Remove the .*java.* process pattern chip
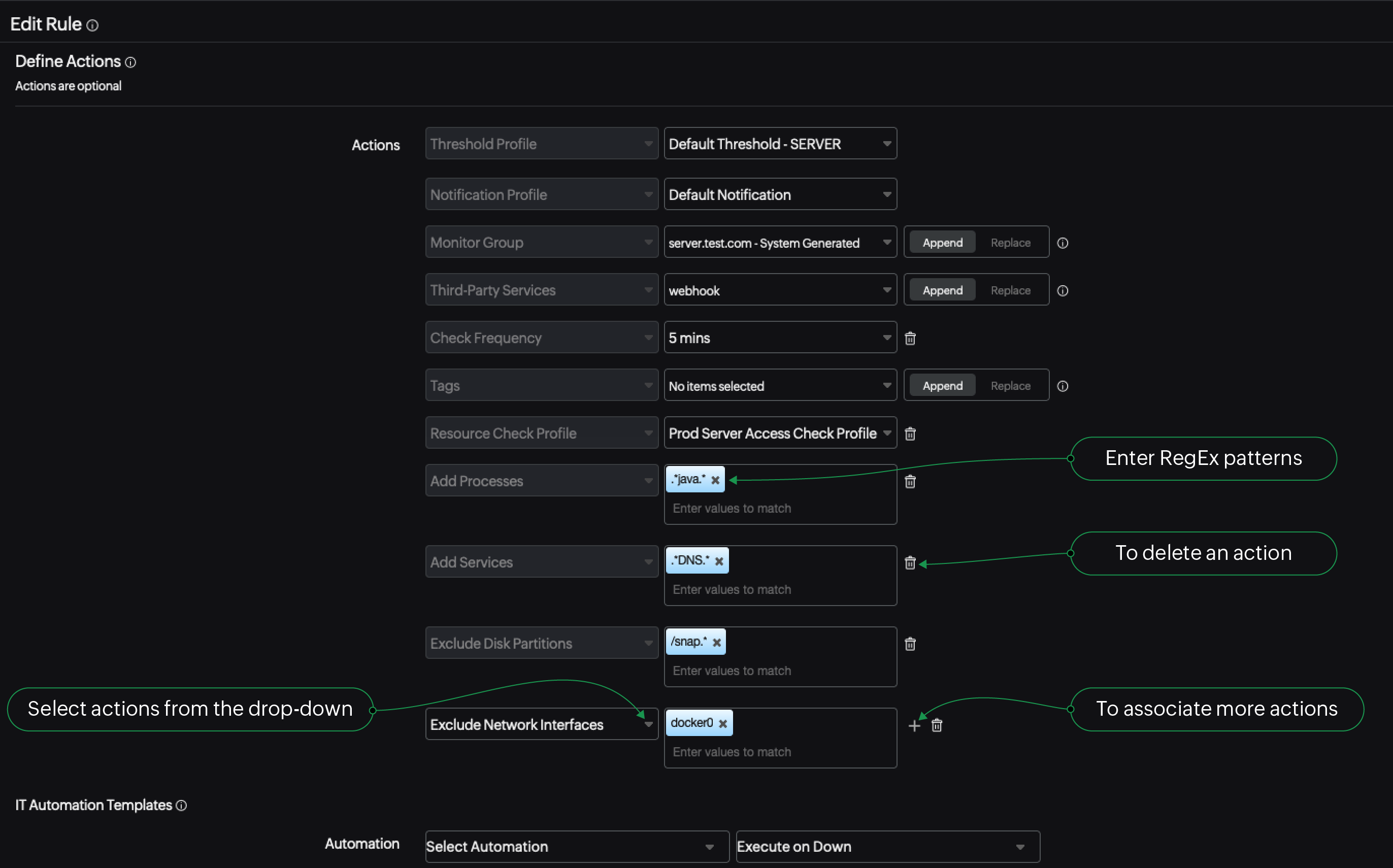Viewport: 1393px width, 868px height. [715, 479]
